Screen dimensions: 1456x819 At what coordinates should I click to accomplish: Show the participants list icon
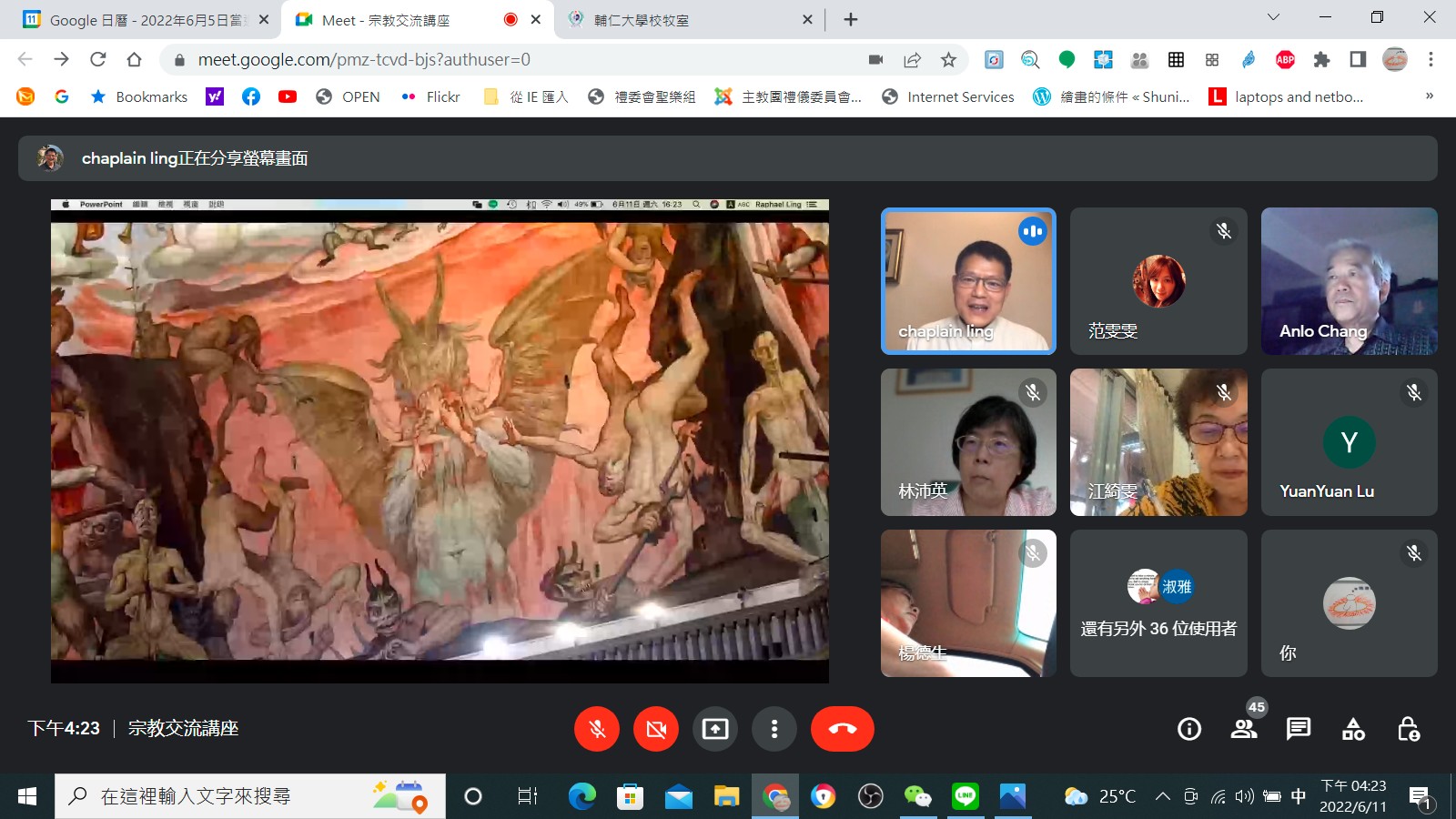[x=1243, y=729]
